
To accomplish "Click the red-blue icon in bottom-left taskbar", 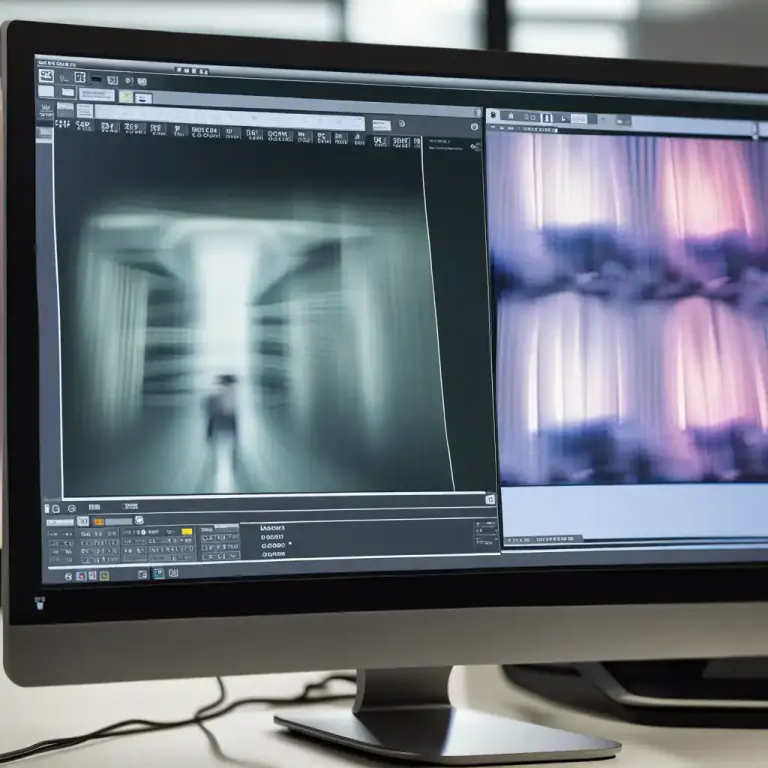I will point(81,576).
